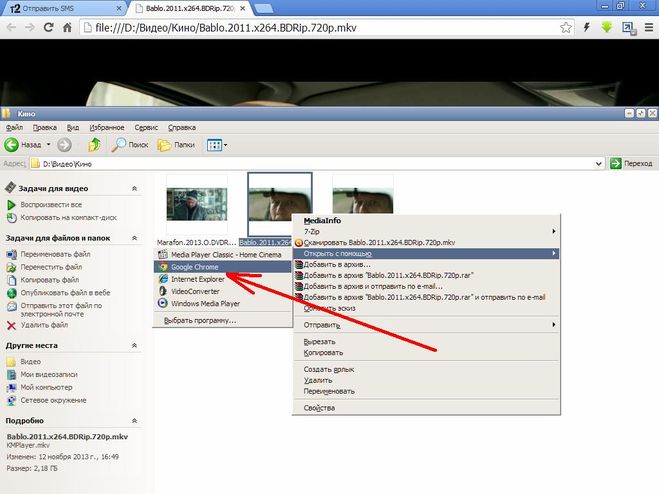Click the lightning bolt extension icon

pyautogui.click(x=587, y=28)
